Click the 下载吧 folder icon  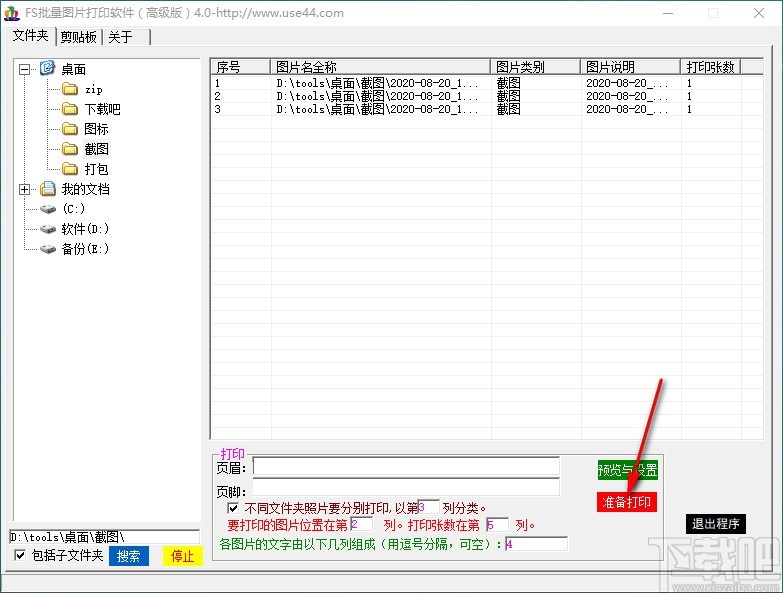(70, 109)
